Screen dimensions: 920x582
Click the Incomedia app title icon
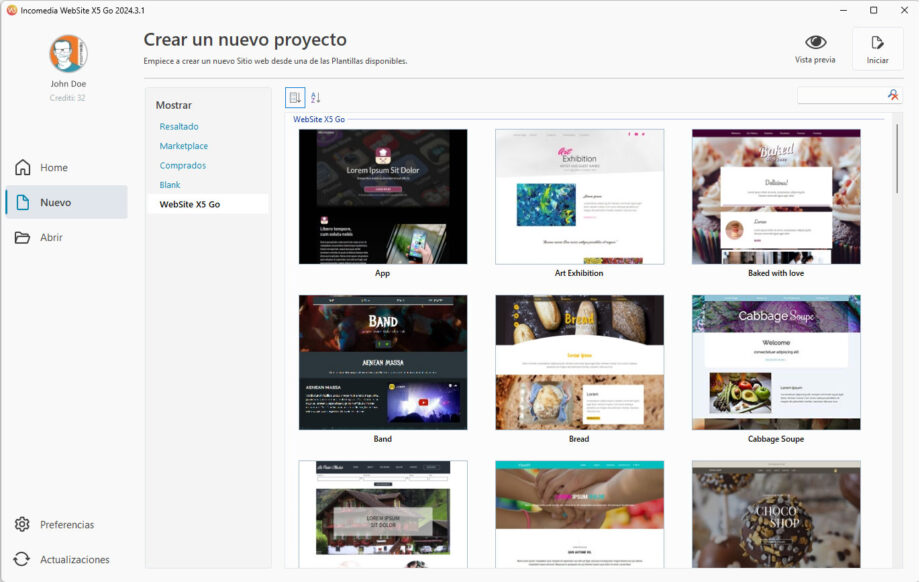[12, 10]
